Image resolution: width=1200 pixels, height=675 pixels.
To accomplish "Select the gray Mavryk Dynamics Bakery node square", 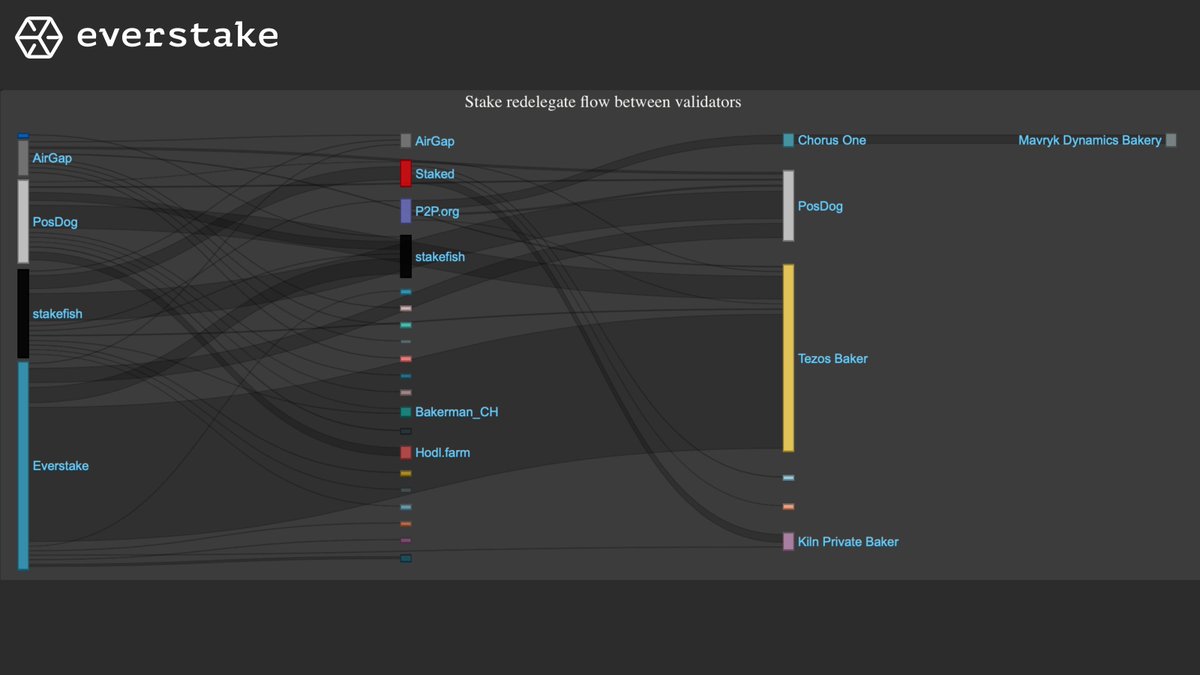I will (1171, 140).
